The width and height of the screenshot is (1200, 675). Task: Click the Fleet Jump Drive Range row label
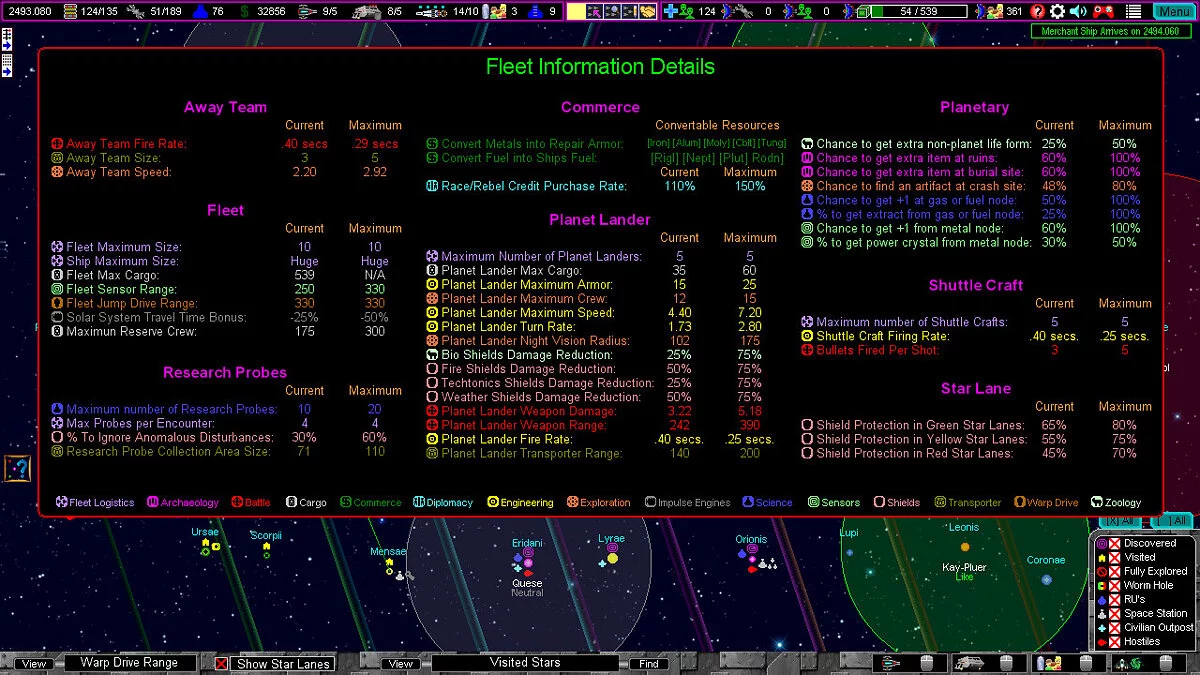131,303
